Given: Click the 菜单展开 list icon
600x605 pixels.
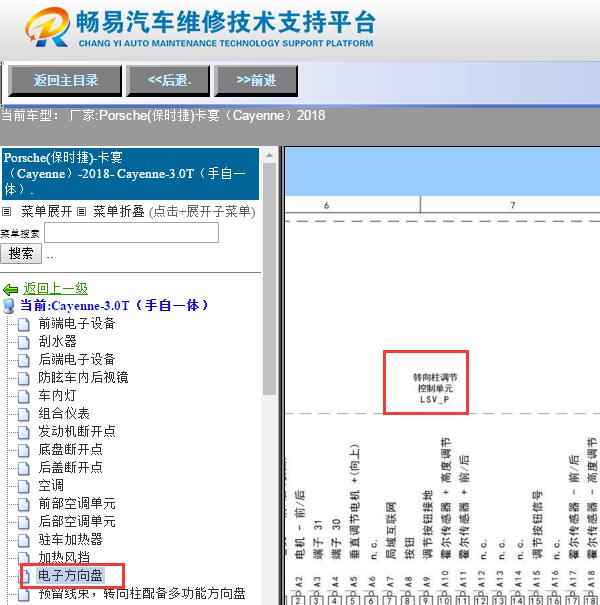Looking at the screenshot, I should pyautogui.click(x=7, y=212).
